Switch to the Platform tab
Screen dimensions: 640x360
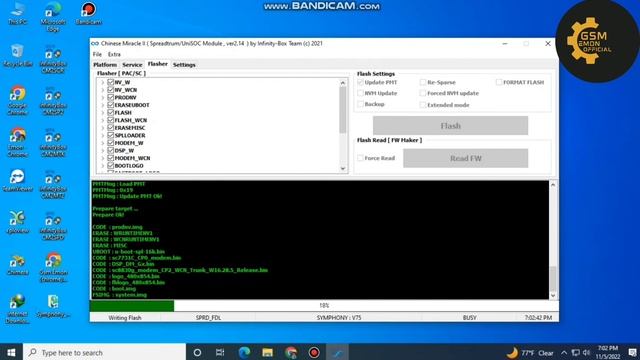pos(105,64)
